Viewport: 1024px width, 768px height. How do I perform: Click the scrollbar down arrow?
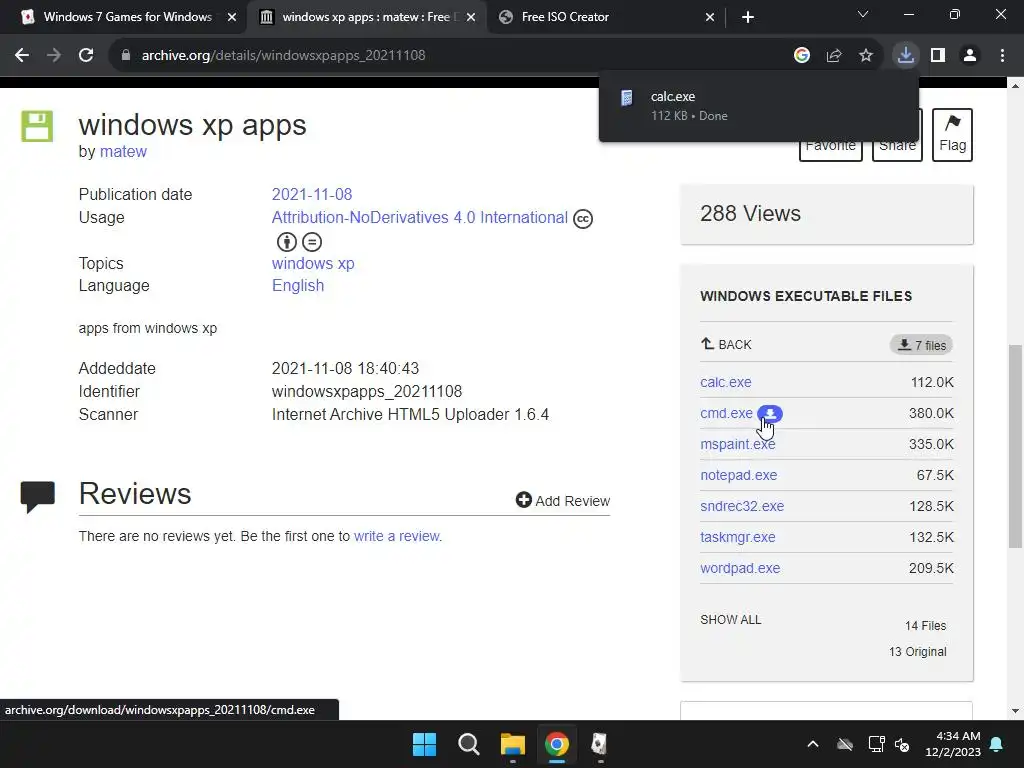(1015, 711)
